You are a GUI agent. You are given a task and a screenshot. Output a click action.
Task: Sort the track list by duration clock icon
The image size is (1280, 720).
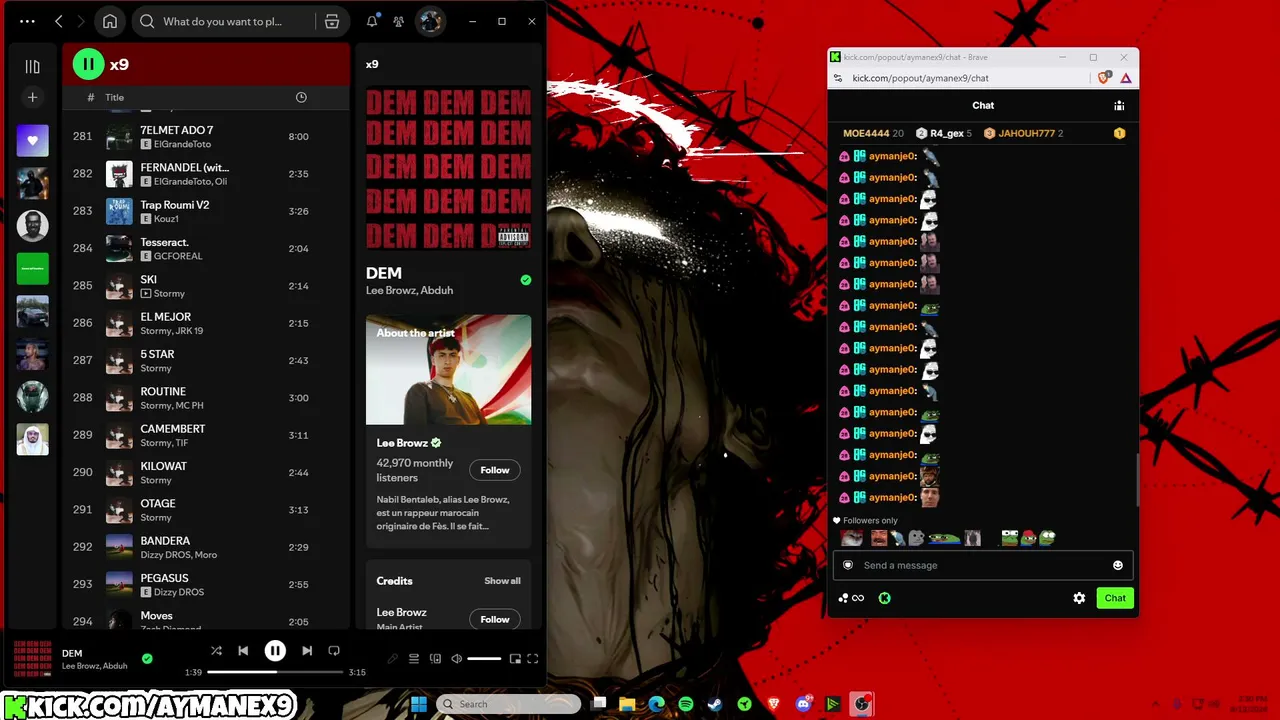[301, 97]
